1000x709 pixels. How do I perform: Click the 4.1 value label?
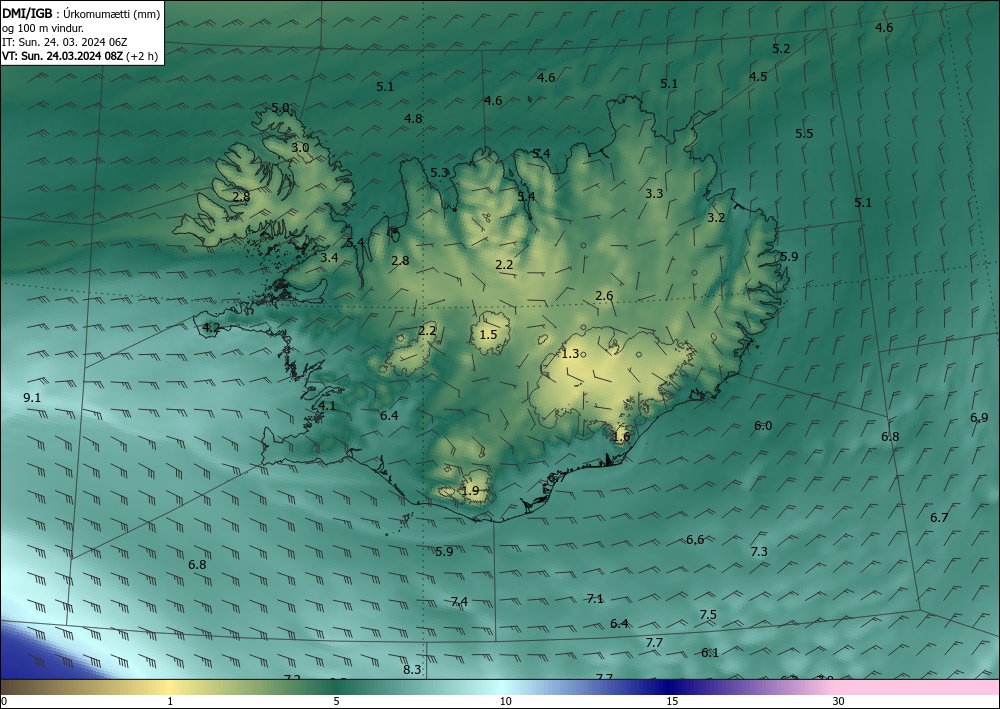click(x=327, y=406)
